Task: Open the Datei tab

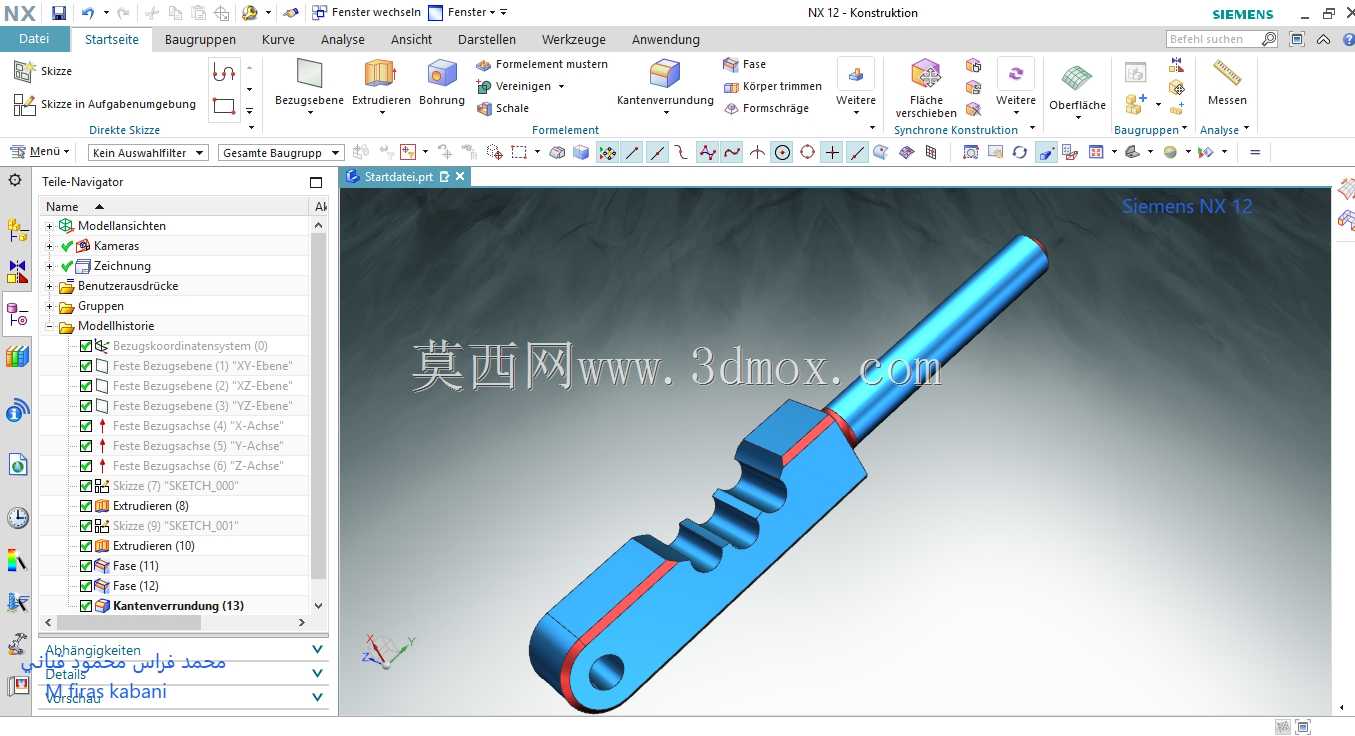Action: [34, 39]
